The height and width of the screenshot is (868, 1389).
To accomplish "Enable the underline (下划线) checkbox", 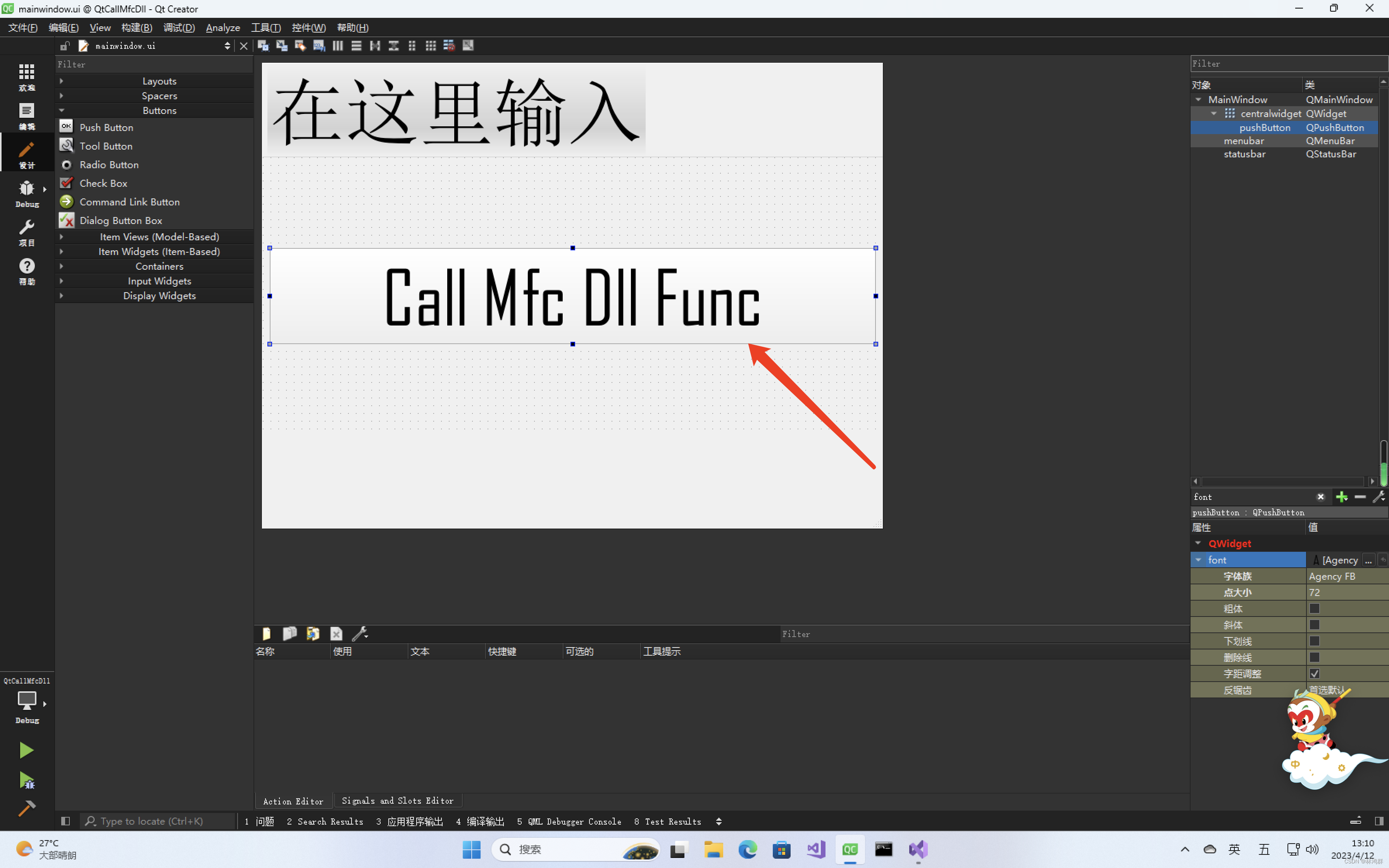I will click(1314, 641).
